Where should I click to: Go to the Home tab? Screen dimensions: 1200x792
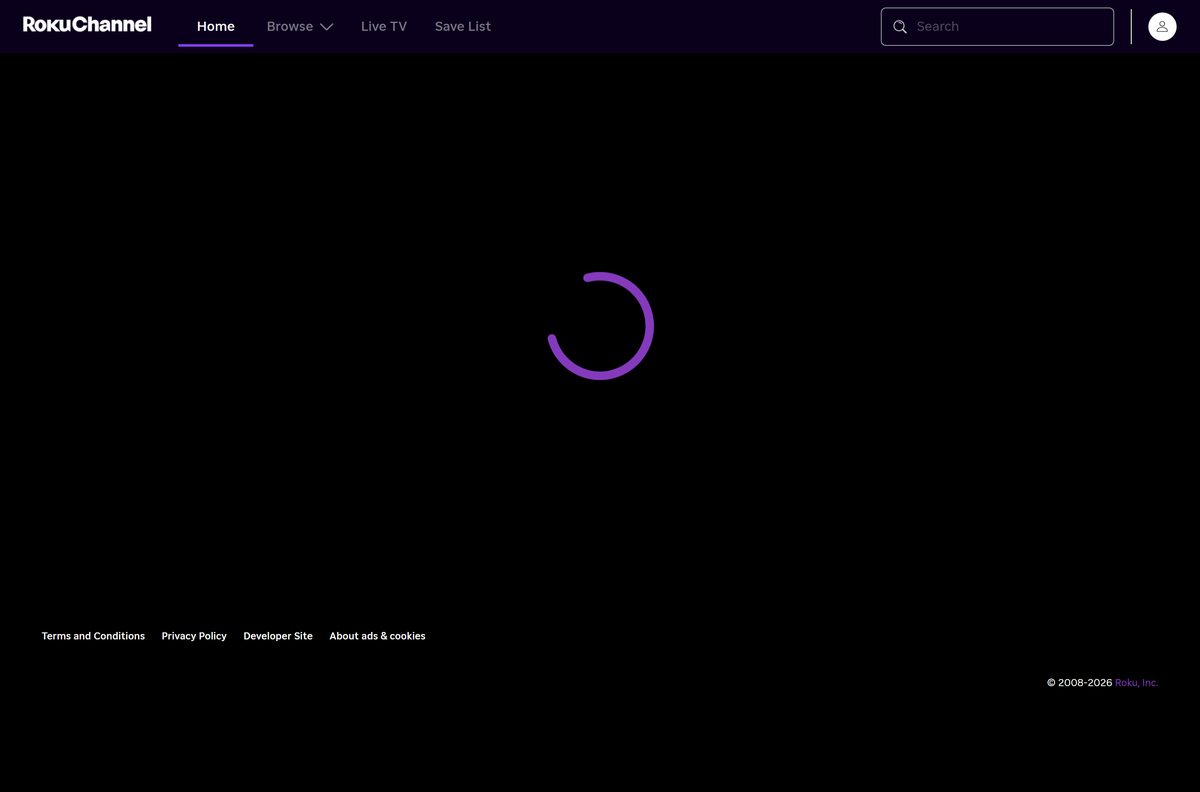click(x=216, y=26)
